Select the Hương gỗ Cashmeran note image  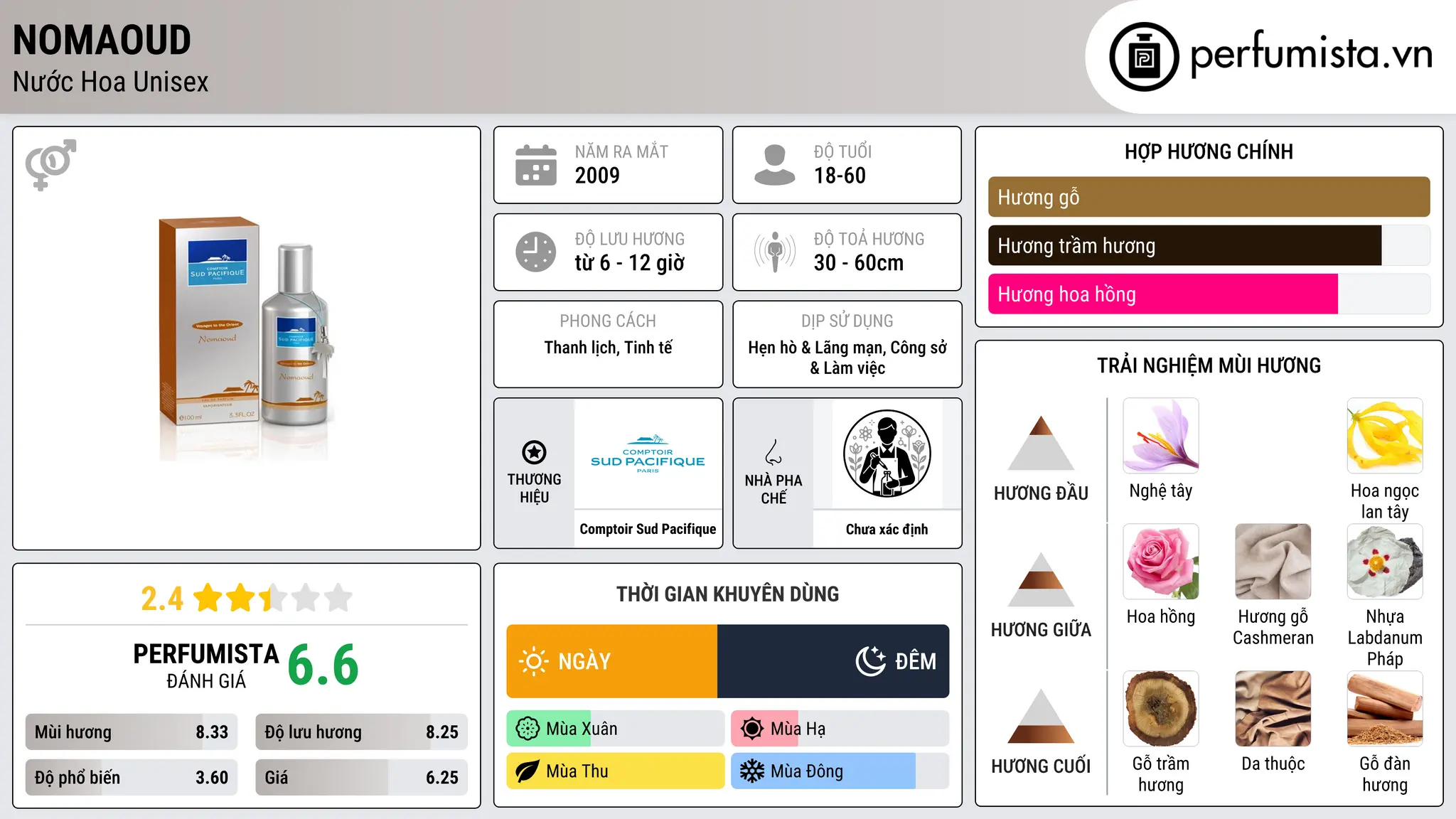1273,562
